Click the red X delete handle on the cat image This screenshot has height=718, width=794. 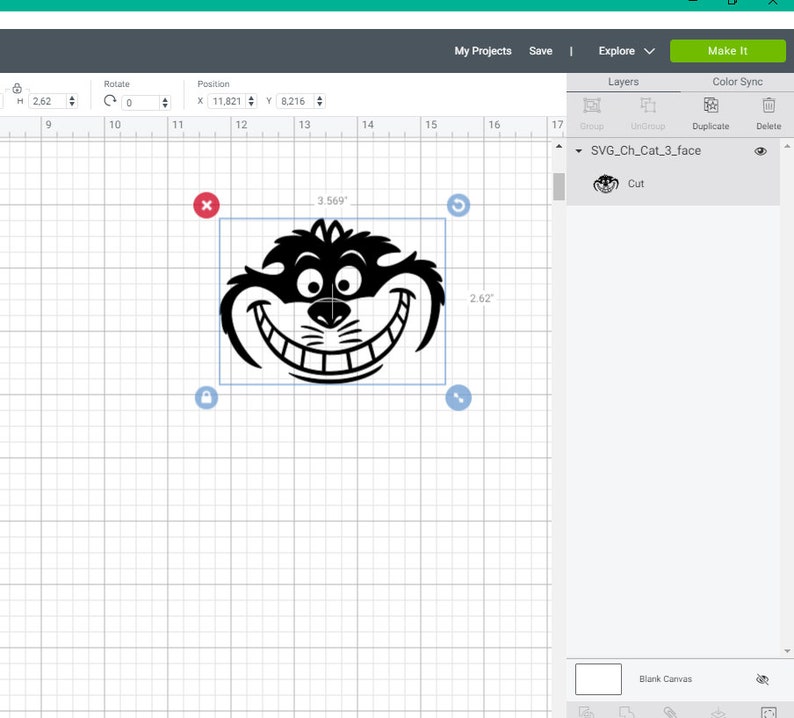point(206,206)
